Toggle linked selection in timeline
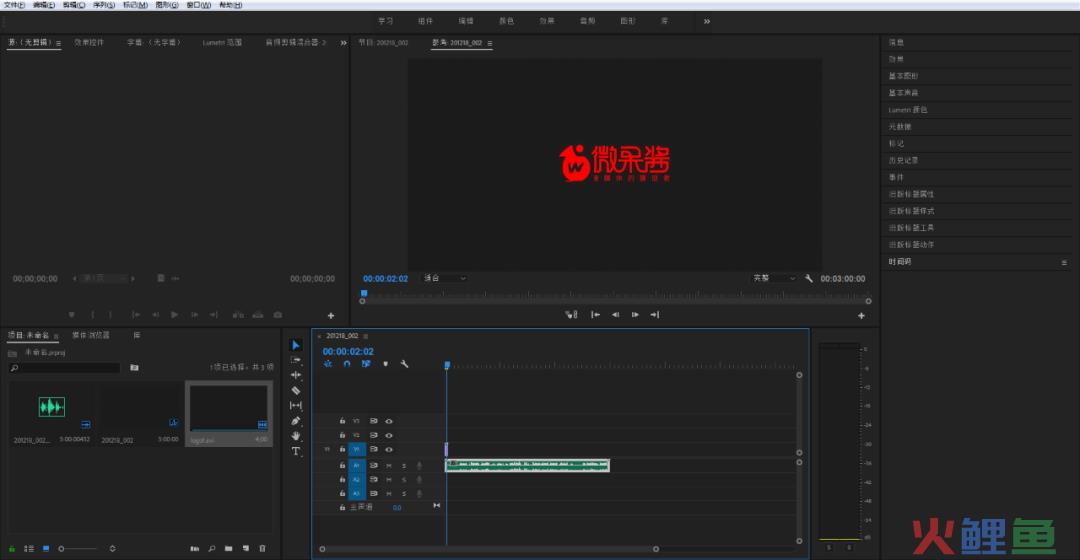 tap(366, 364)
